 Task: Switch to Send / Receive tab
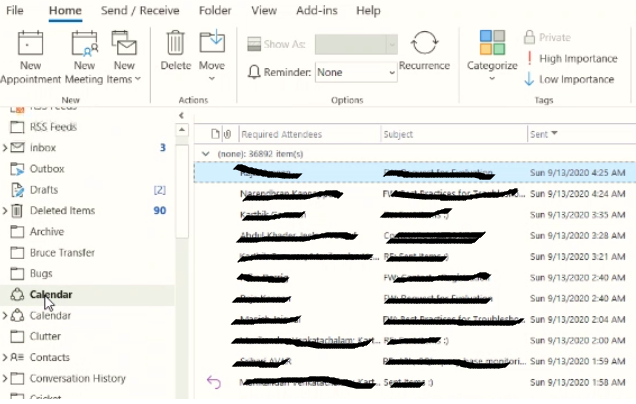(140, 10)
